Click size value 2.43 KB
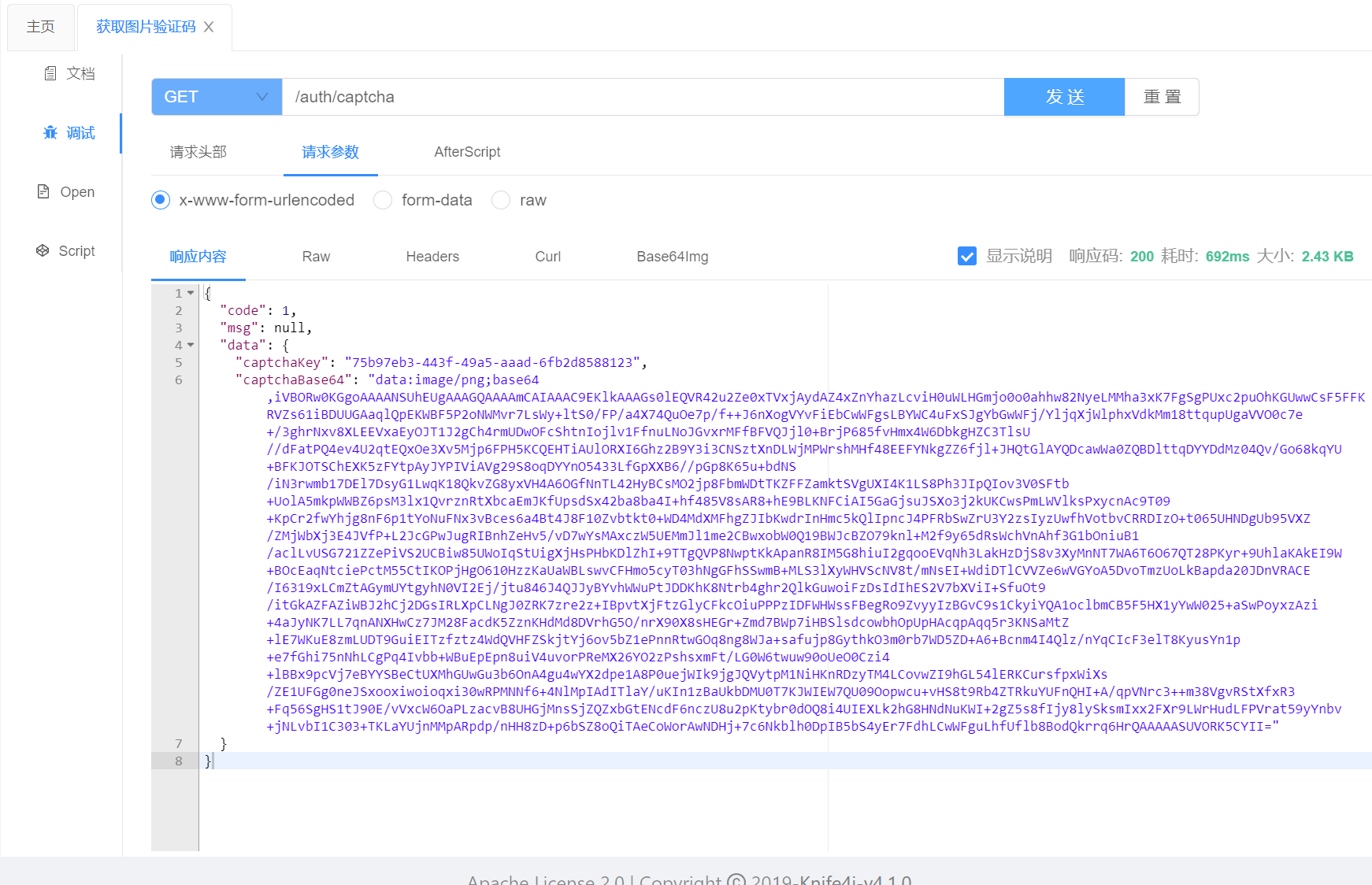The width and height of the screenshot is (1372, 885). coord(1327,257)
